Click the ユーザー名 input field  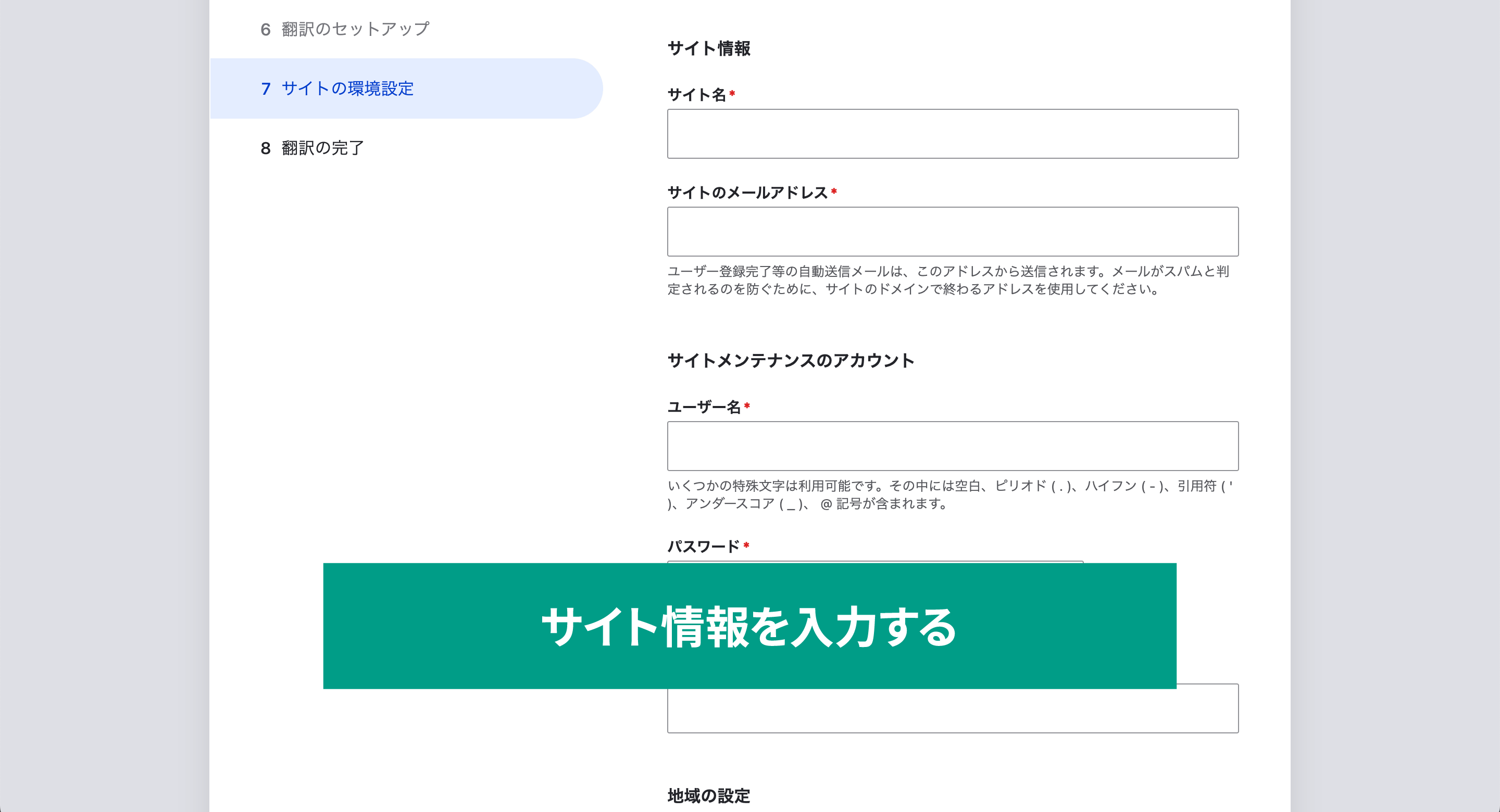tap(953, 446)
